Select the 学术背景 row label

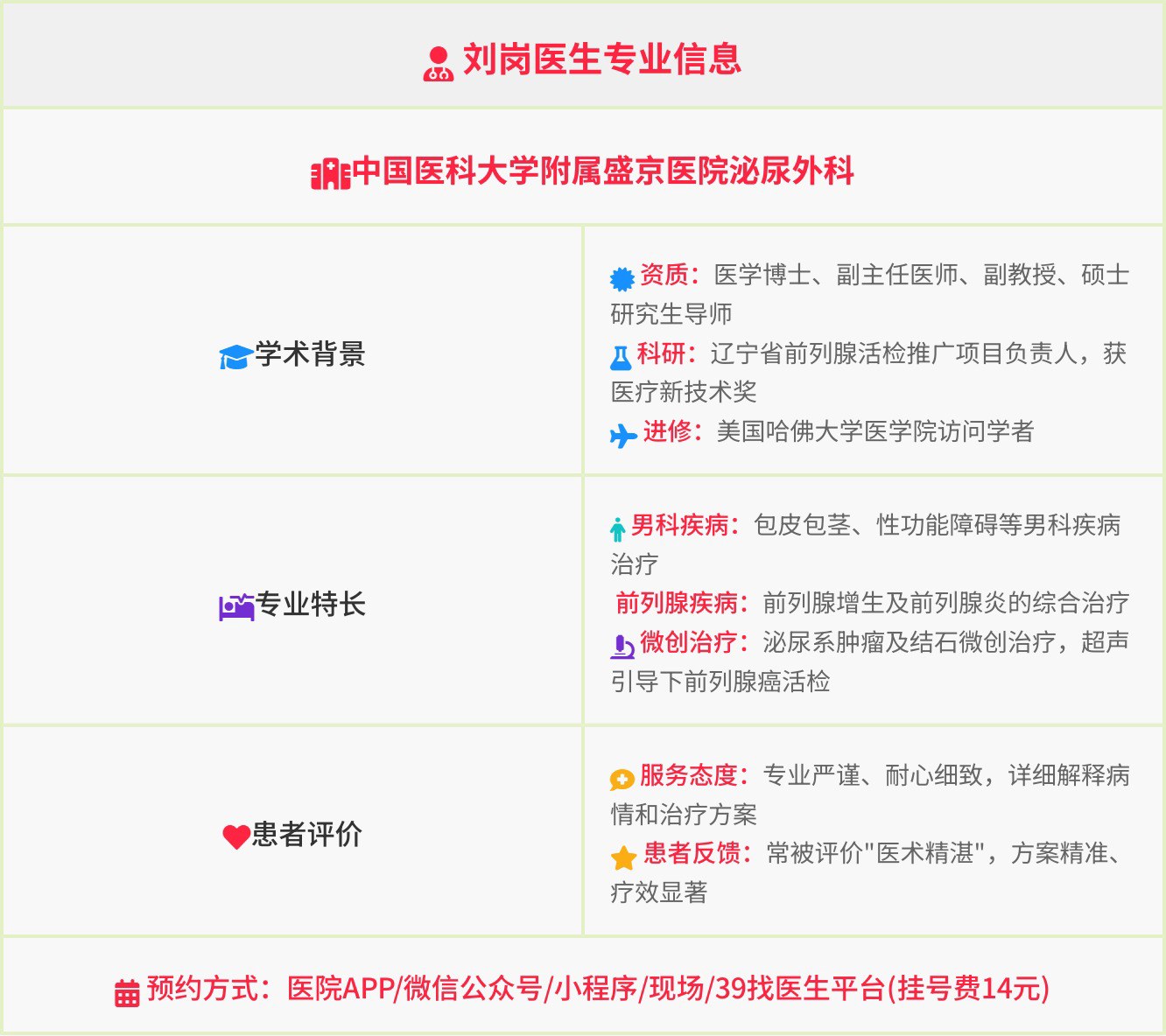click(310, 354)
